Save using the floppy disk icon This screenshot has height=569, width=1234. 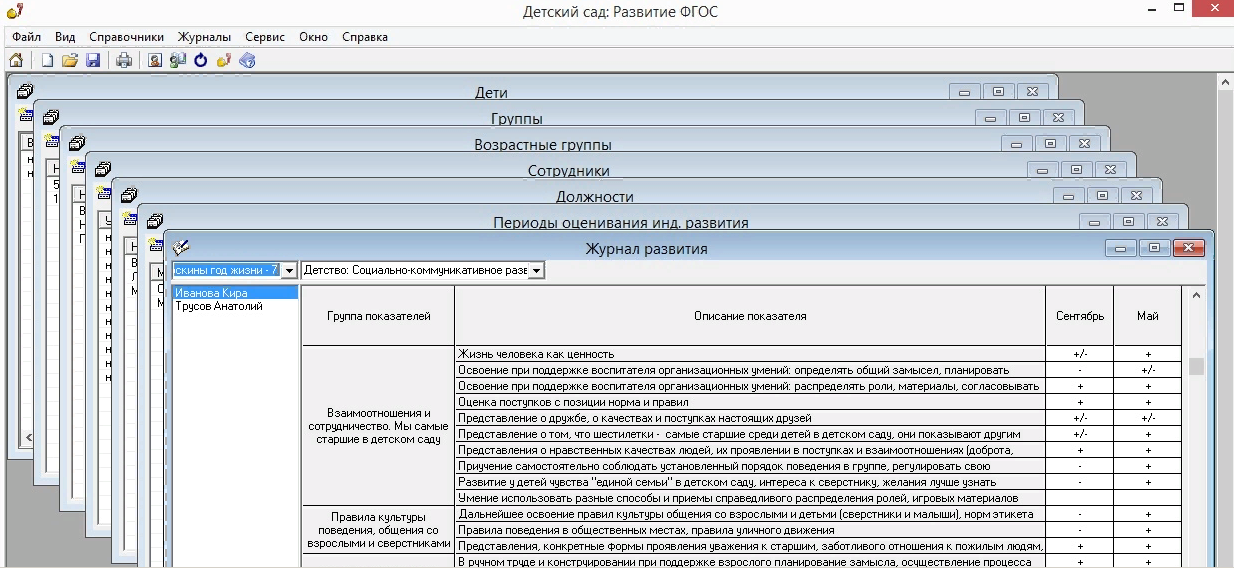tap(93, 60)
